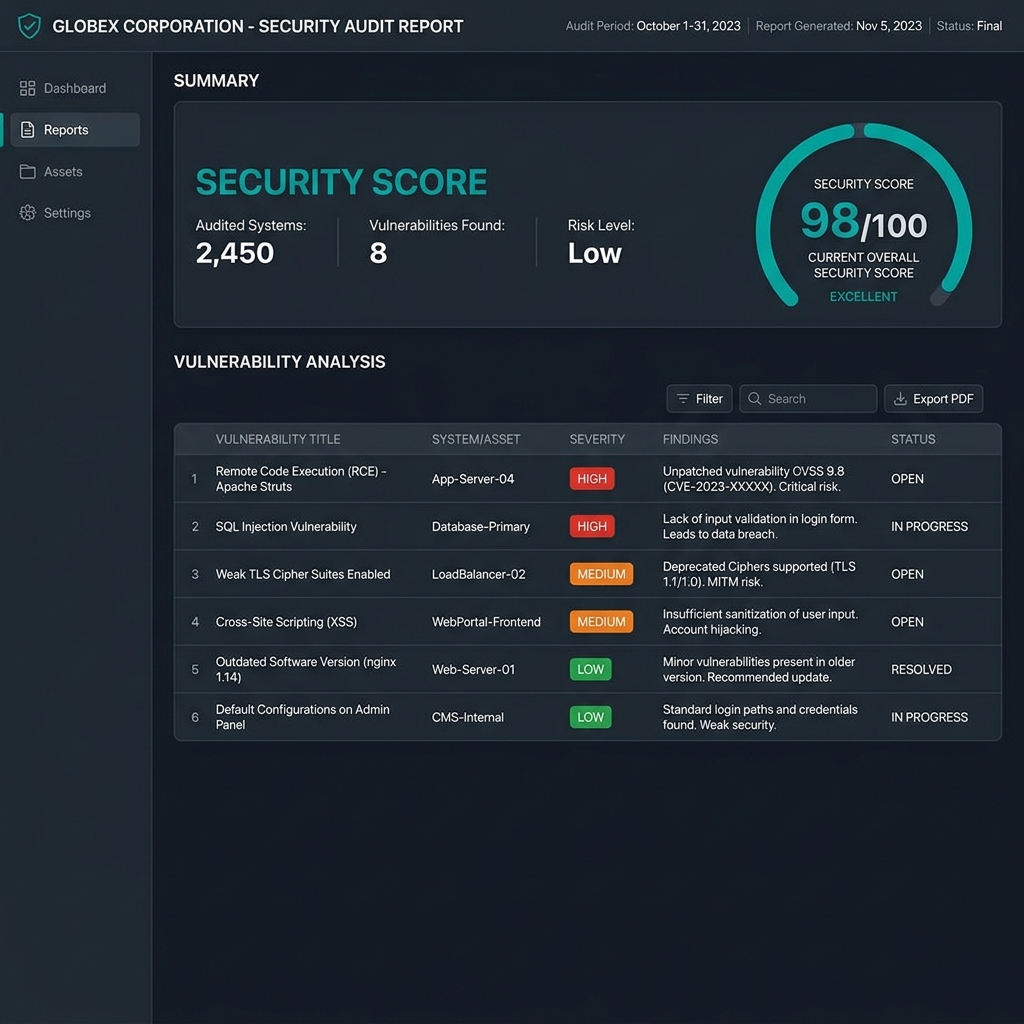Click Standard login paths finding text
Viewport: 1024px width, 1024px height.
(760, 717)
